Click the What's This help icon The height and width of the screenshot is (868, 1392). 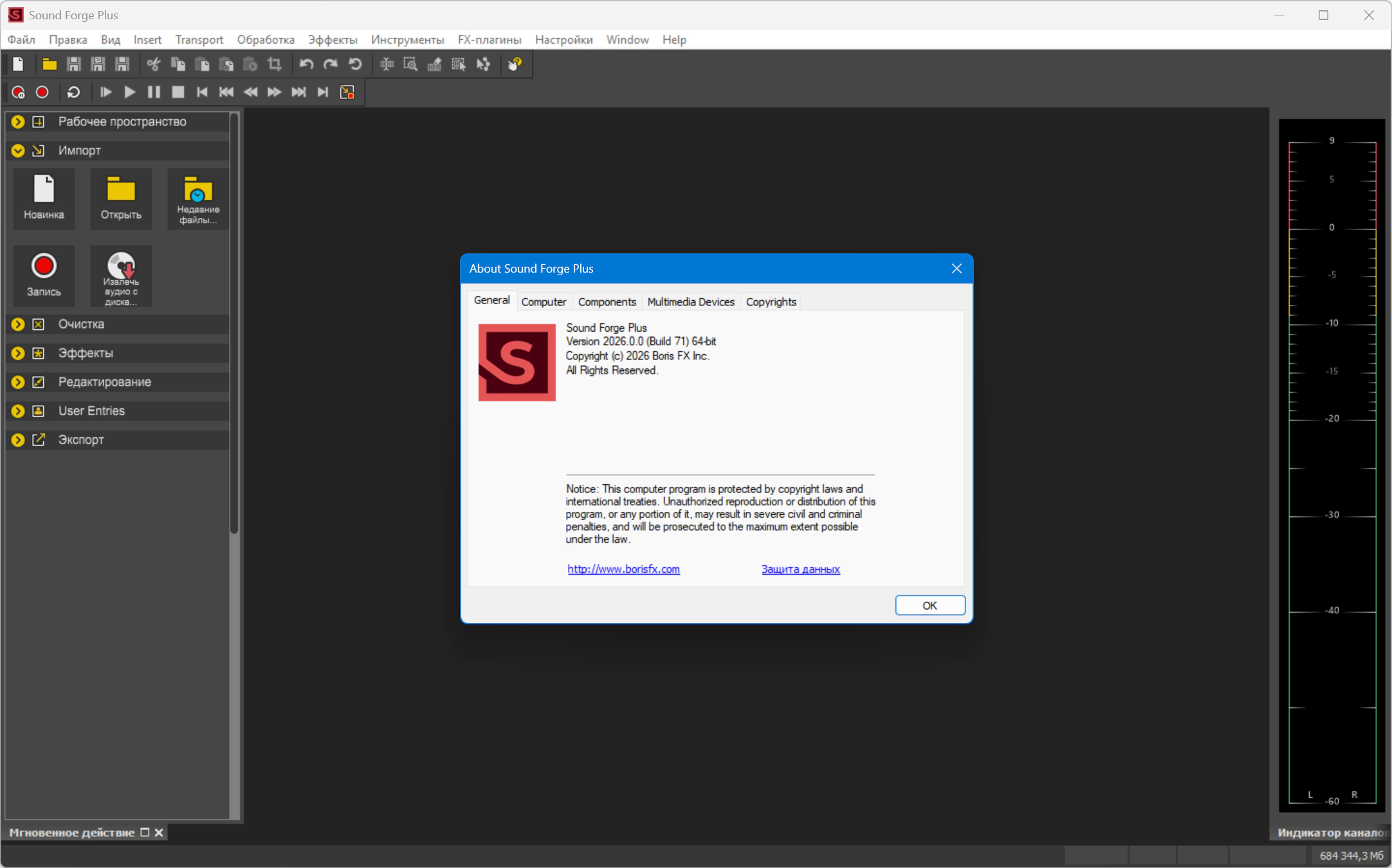point(515,64)
